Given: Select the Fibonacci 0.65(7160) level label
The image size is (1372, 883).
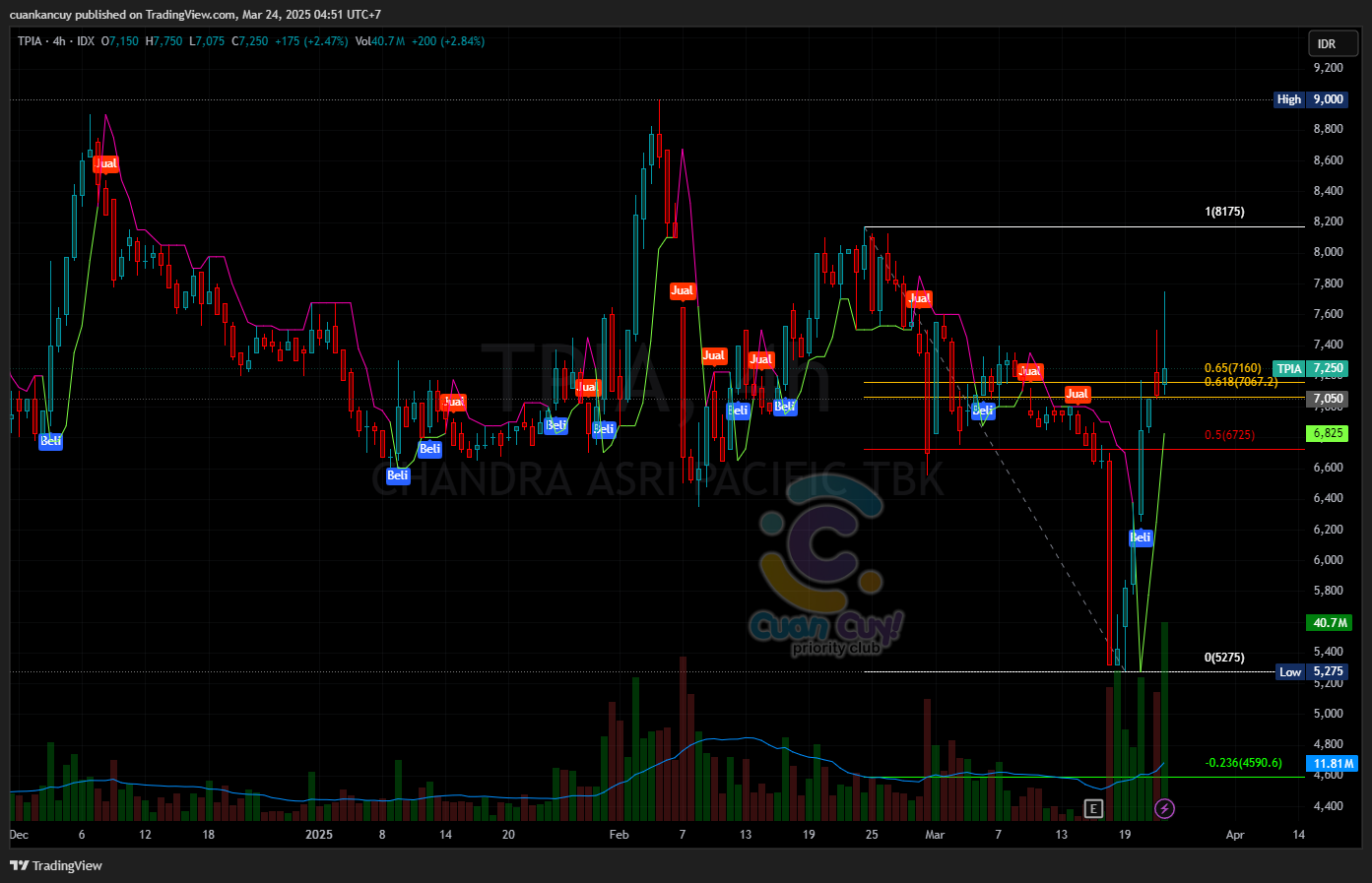Looking at the screenshot, I should click(1232, 368).
